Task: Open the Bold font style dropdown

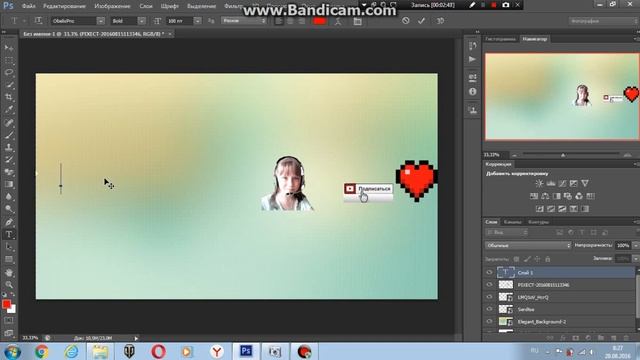Action: pos(142,21)
